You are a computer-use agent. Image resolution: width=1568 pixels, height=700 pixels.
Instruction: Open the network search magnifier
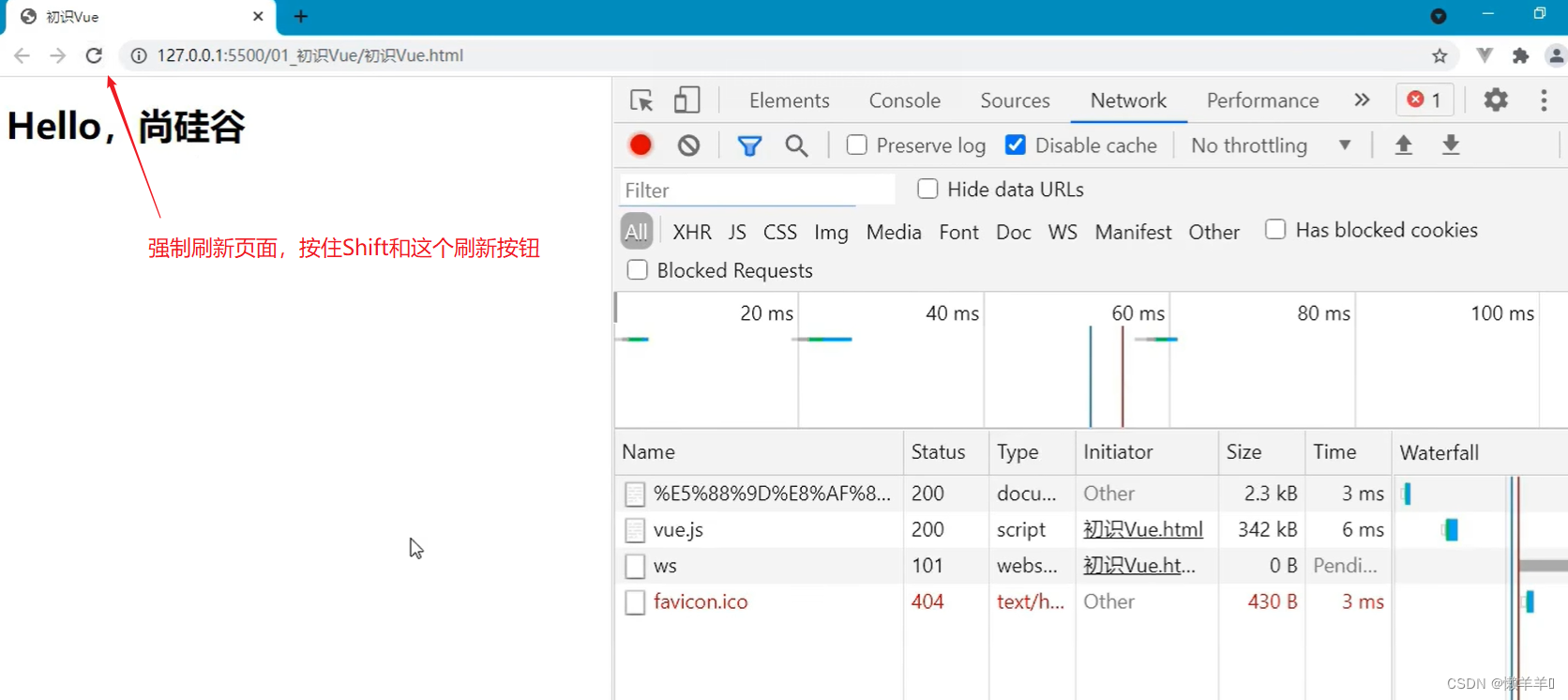pos(796,145)
